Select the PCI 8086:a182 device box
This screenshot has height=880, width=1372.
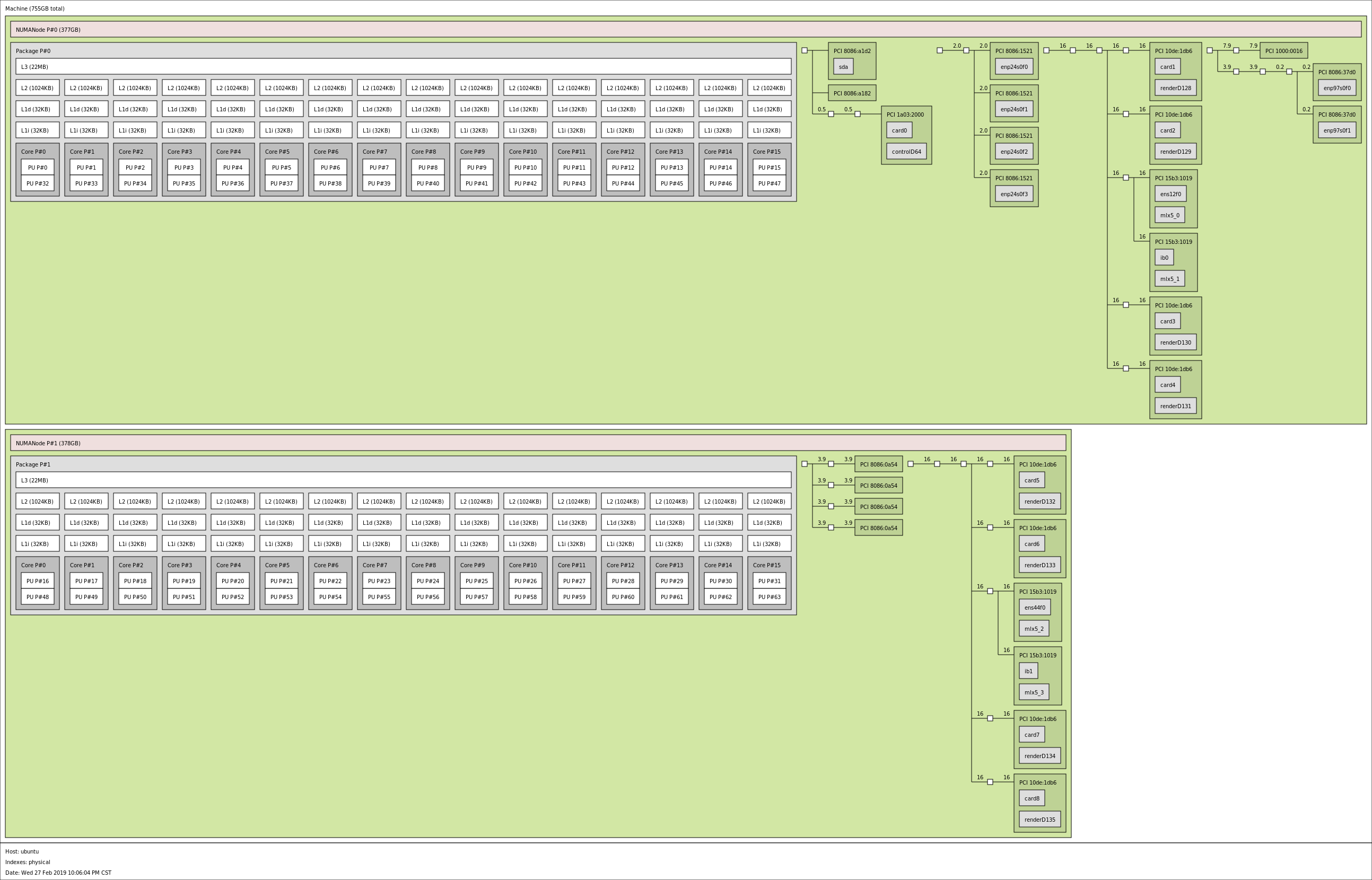tap(852, 93)
